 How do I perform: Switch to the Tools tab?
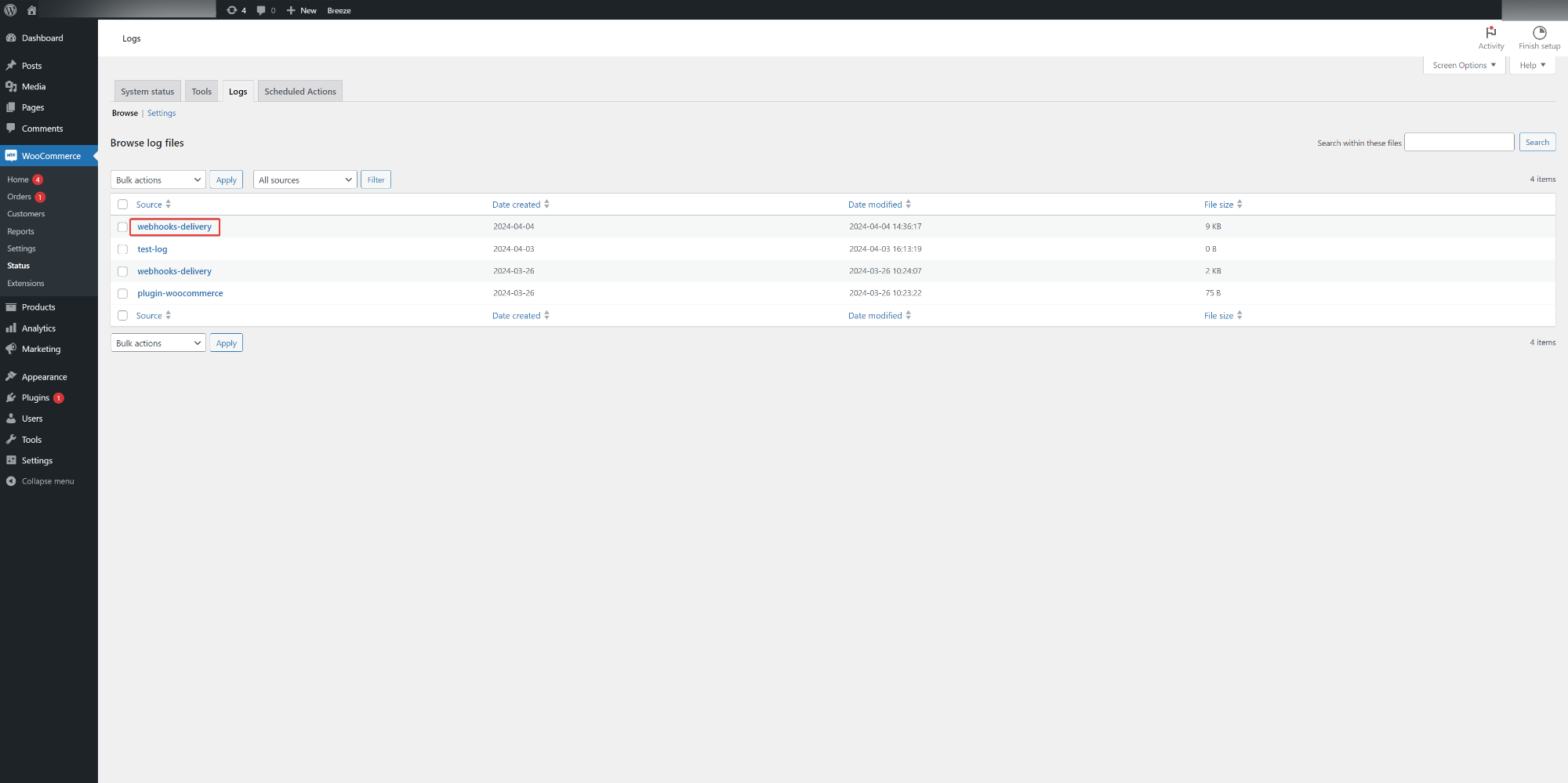coord(201,91)
